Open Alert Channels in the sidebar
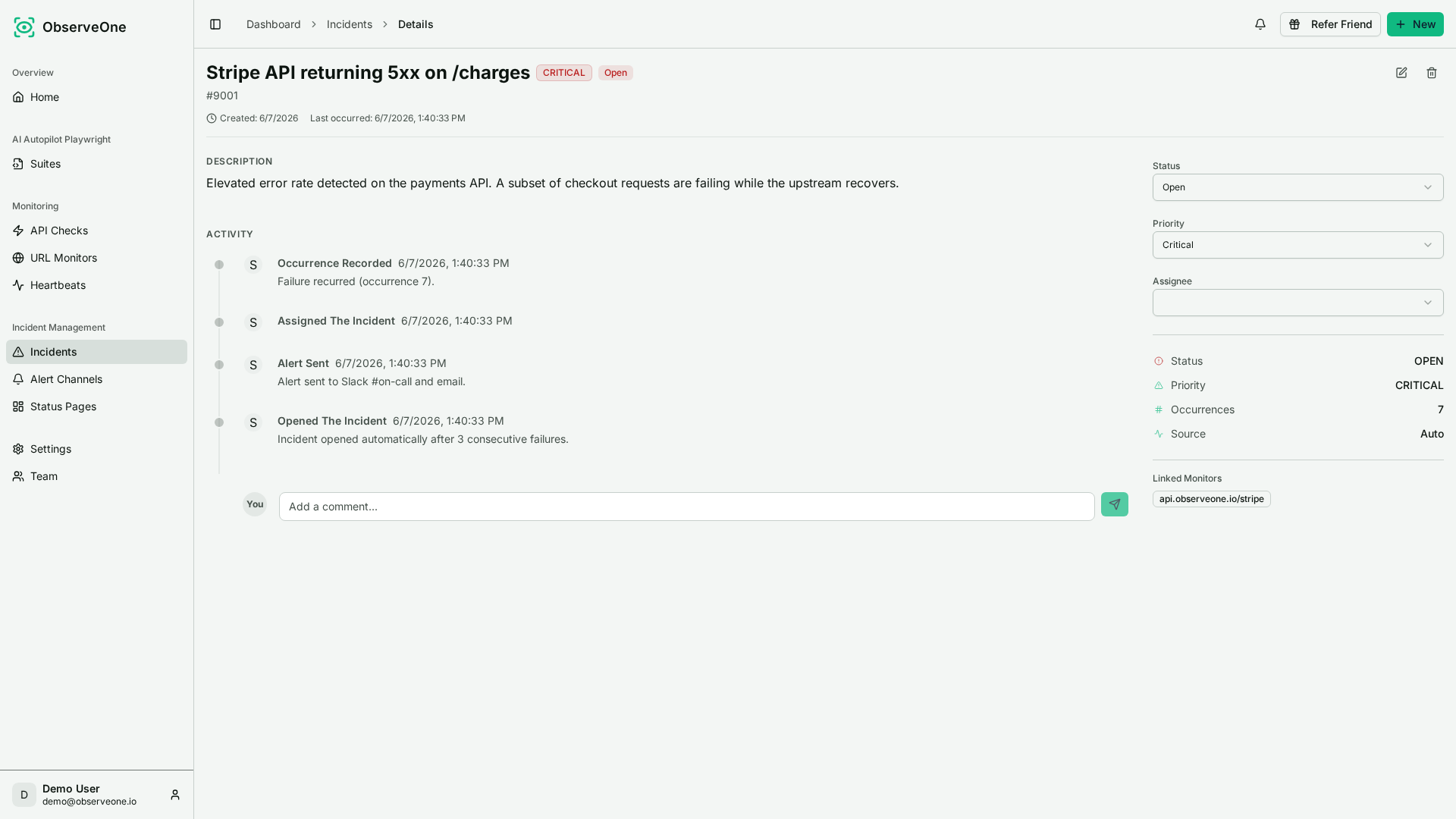 (x=96, y=379)
